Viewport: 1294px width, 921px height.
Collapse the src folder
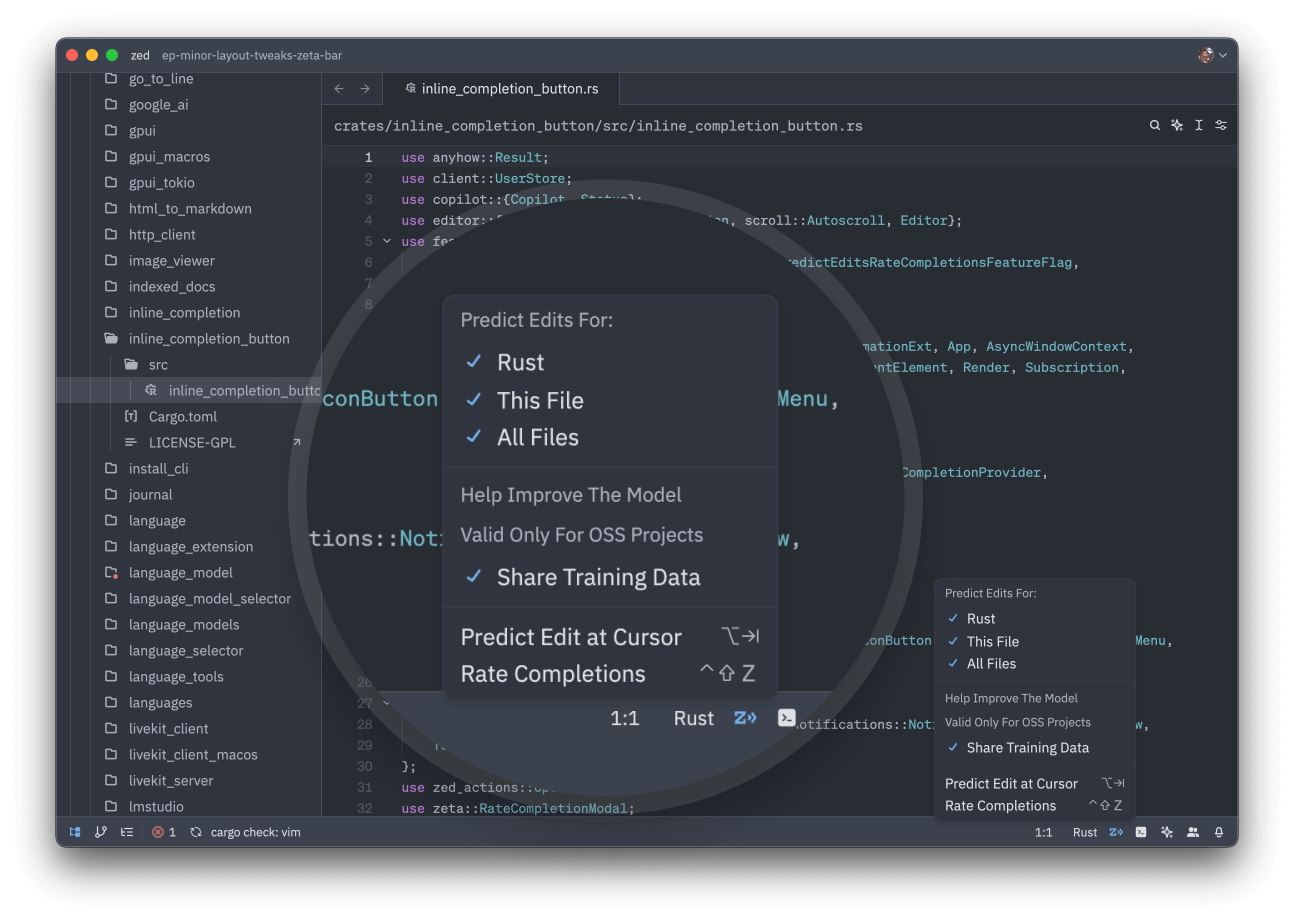pyautogui.click(x=188, y=364)
